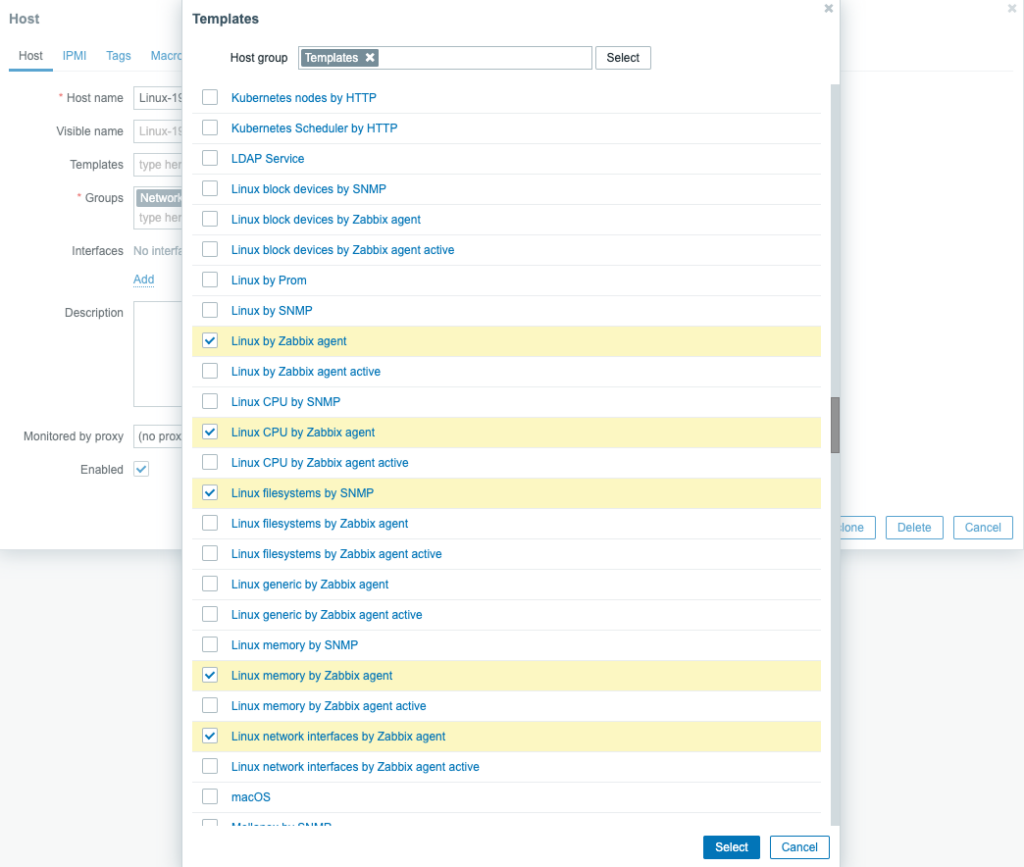Tick the macOS template checkbox

[210, 797]
